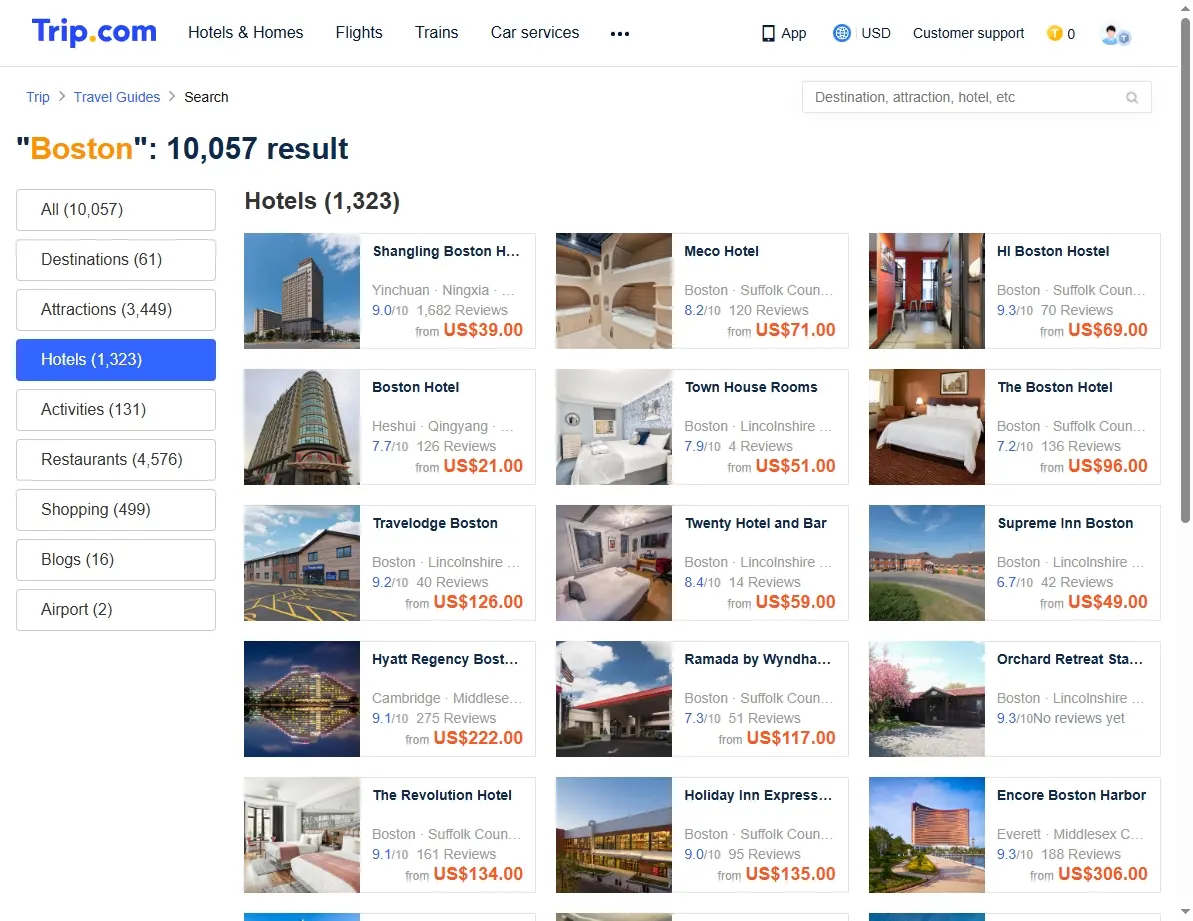Open Encore Boston Harbor photo

click(927, 835)
